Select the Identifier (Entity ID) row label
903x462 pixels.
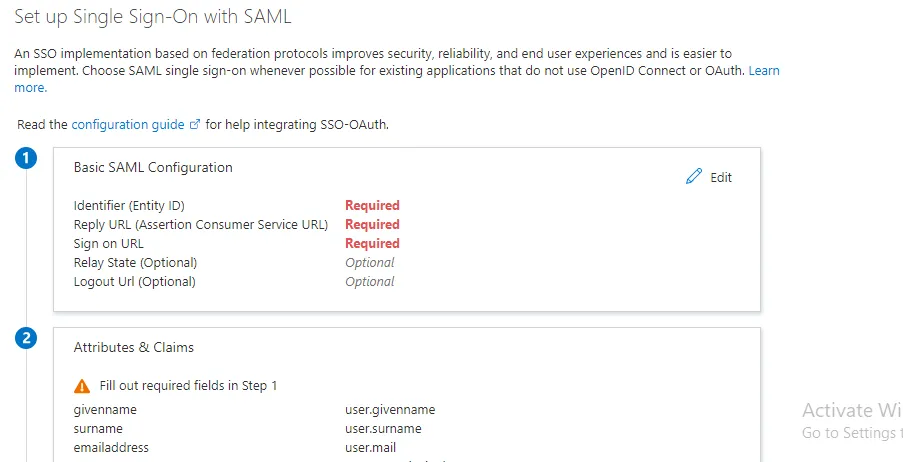(x=129, y=206)
